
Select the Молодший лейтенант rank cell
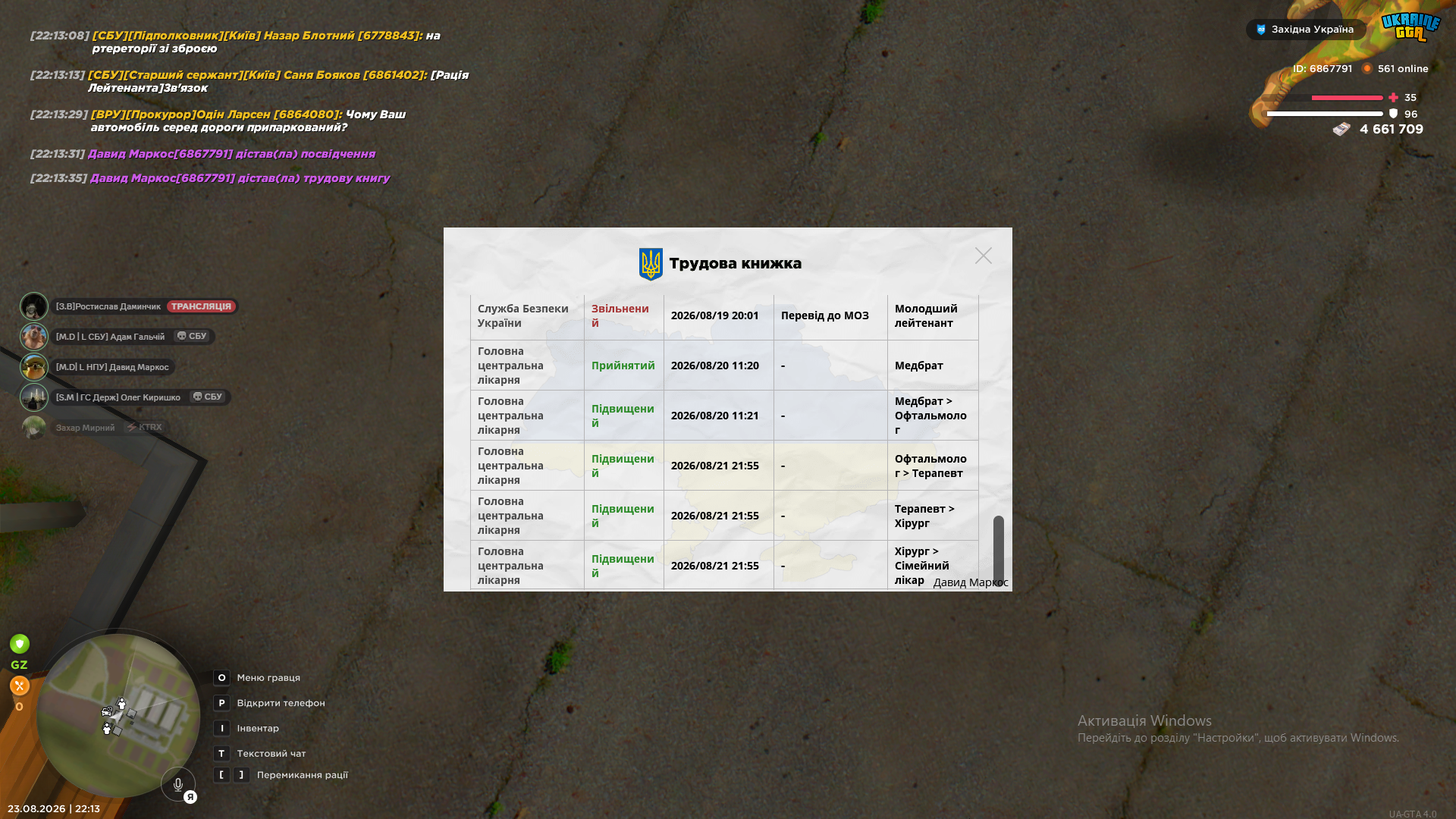pos(933,316)
